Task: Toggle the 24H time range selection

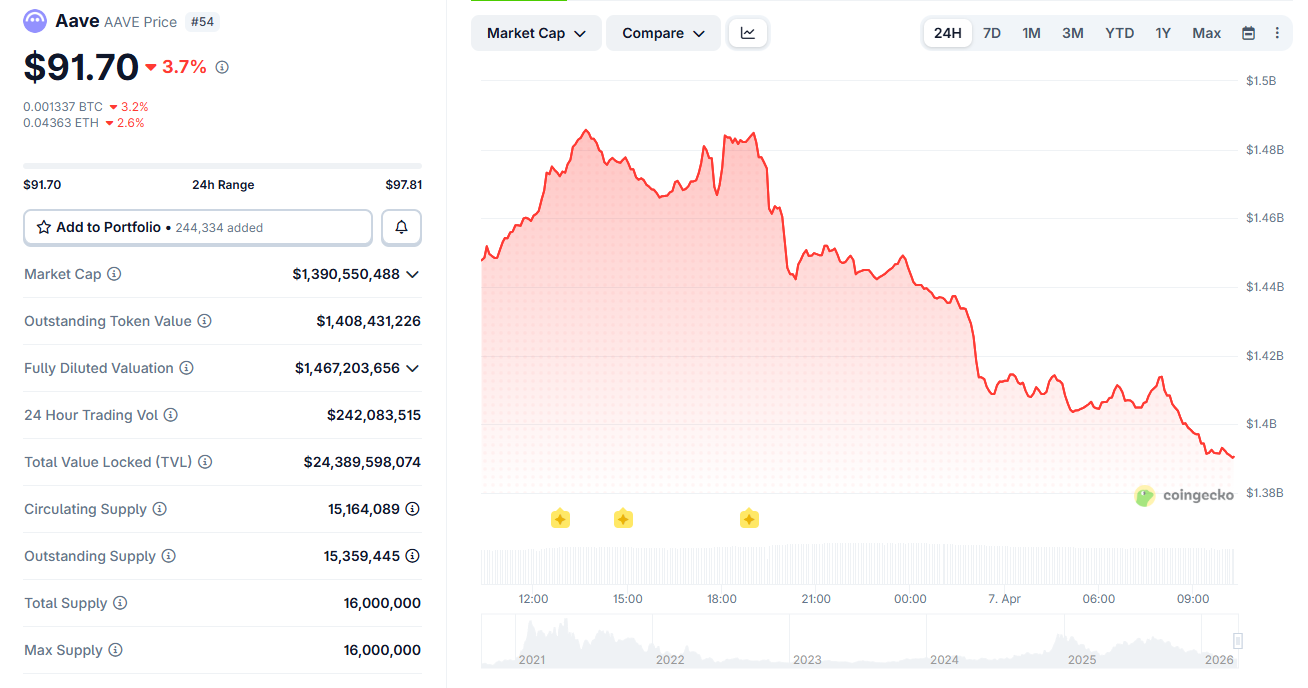Action: click(947, 32)
